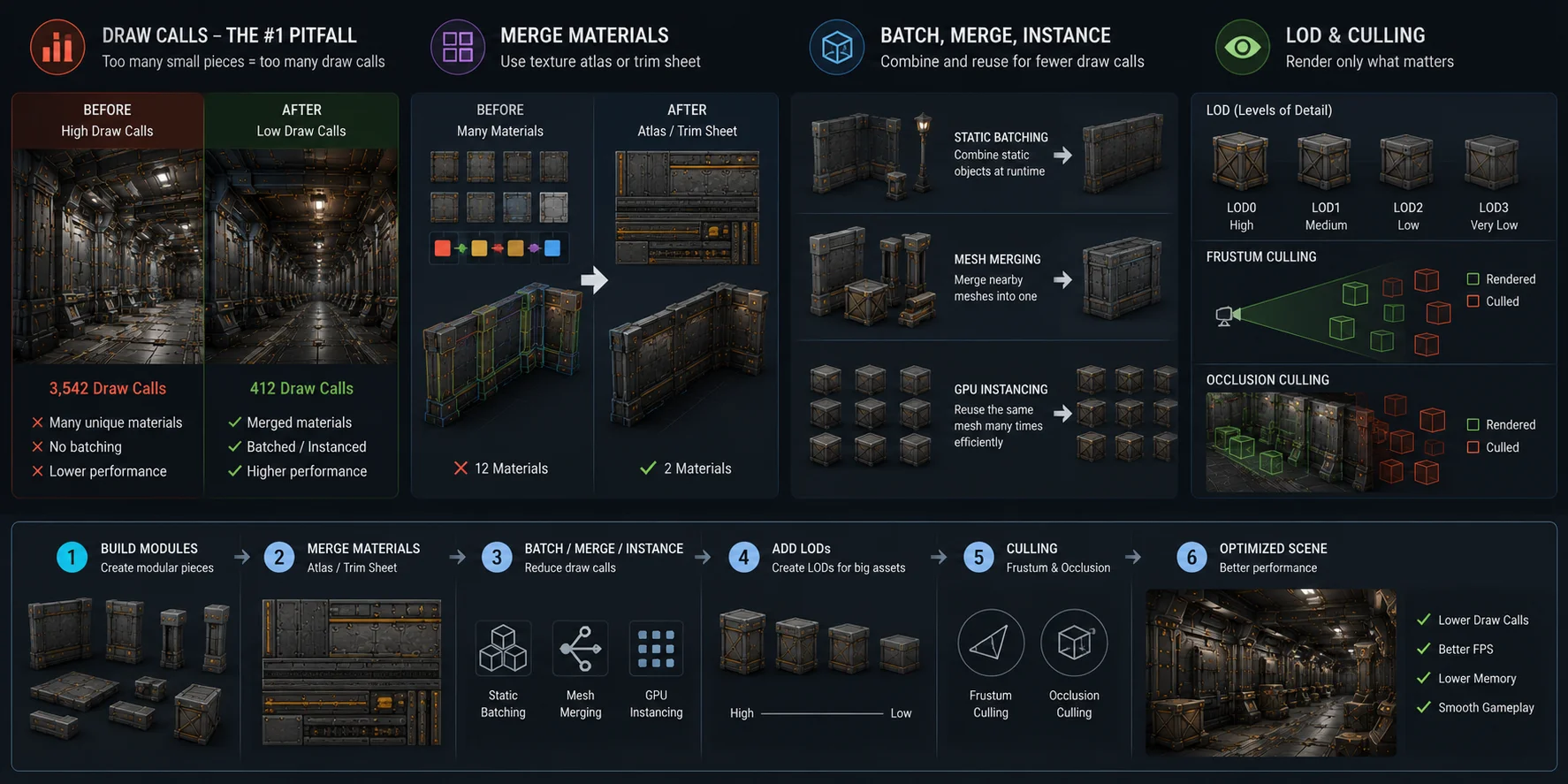
Task: Select the Static Batching cubes icon
Action: click(503, 649)
